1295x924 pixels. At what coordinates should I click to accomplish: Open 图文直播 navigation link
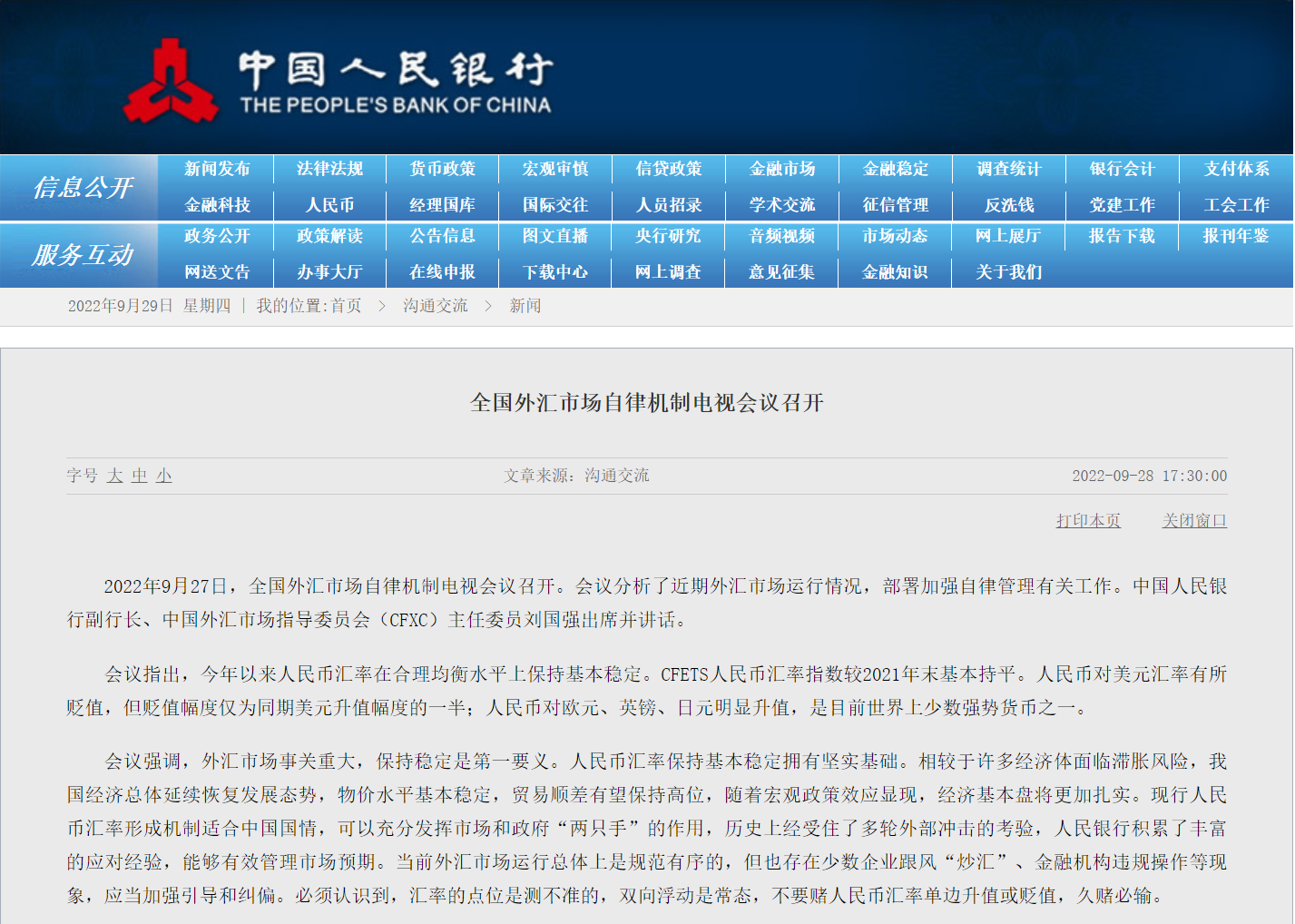555,236
